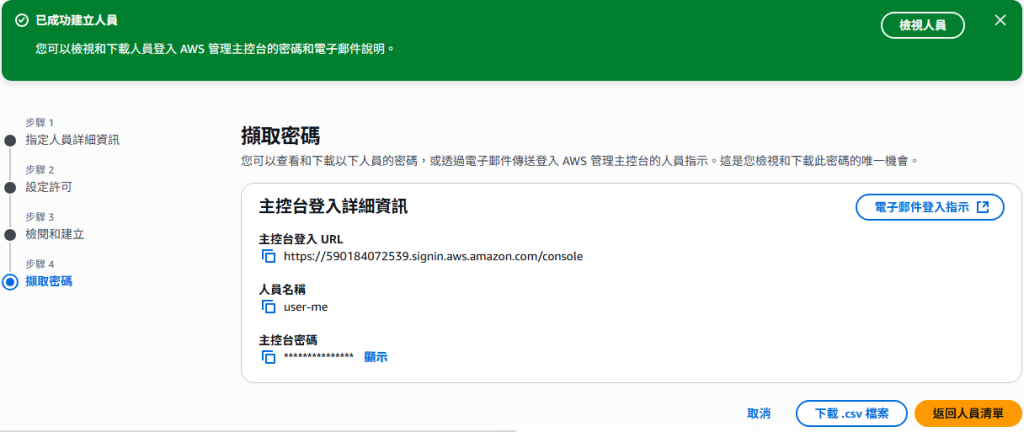
Task: Click the user-me name text
Action: click(306, 307)
